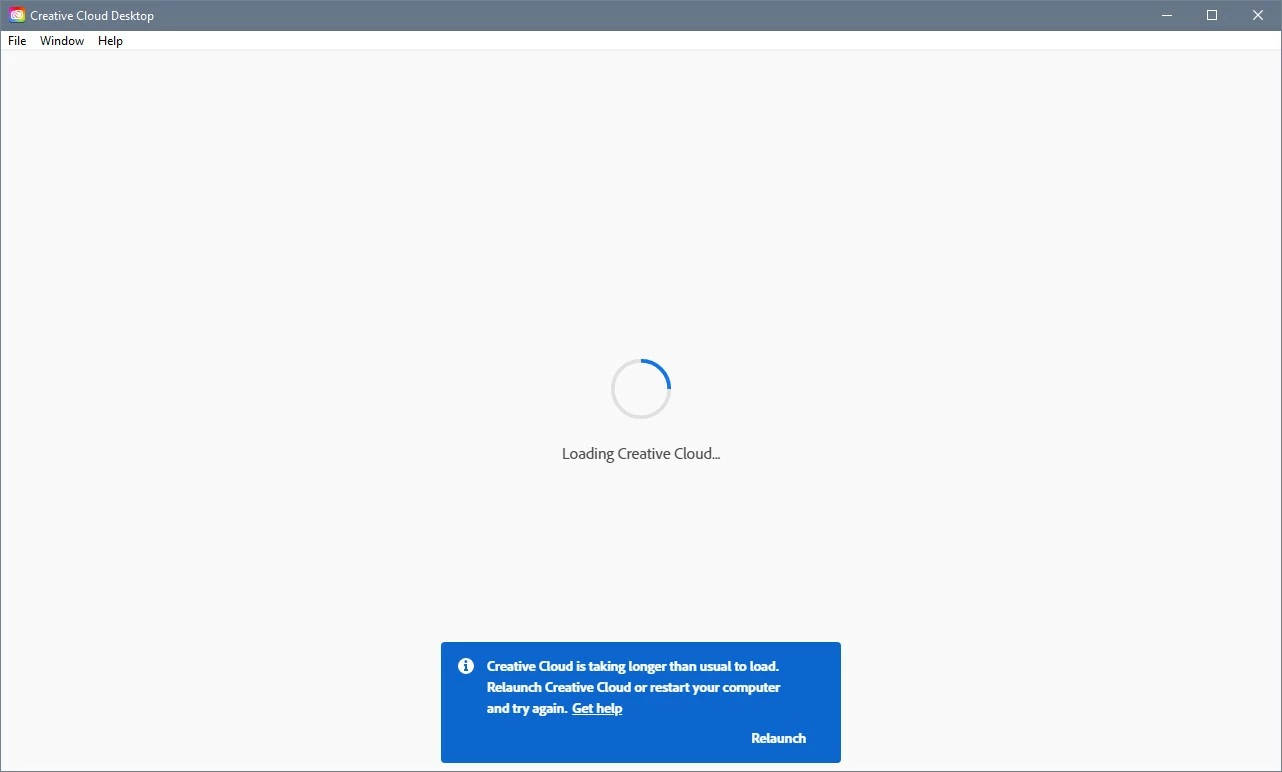Close the Creative Cloud Desktop window
Image resolution: width=1282 pixels, height=772 pixels.
[x=1258, y=15]
